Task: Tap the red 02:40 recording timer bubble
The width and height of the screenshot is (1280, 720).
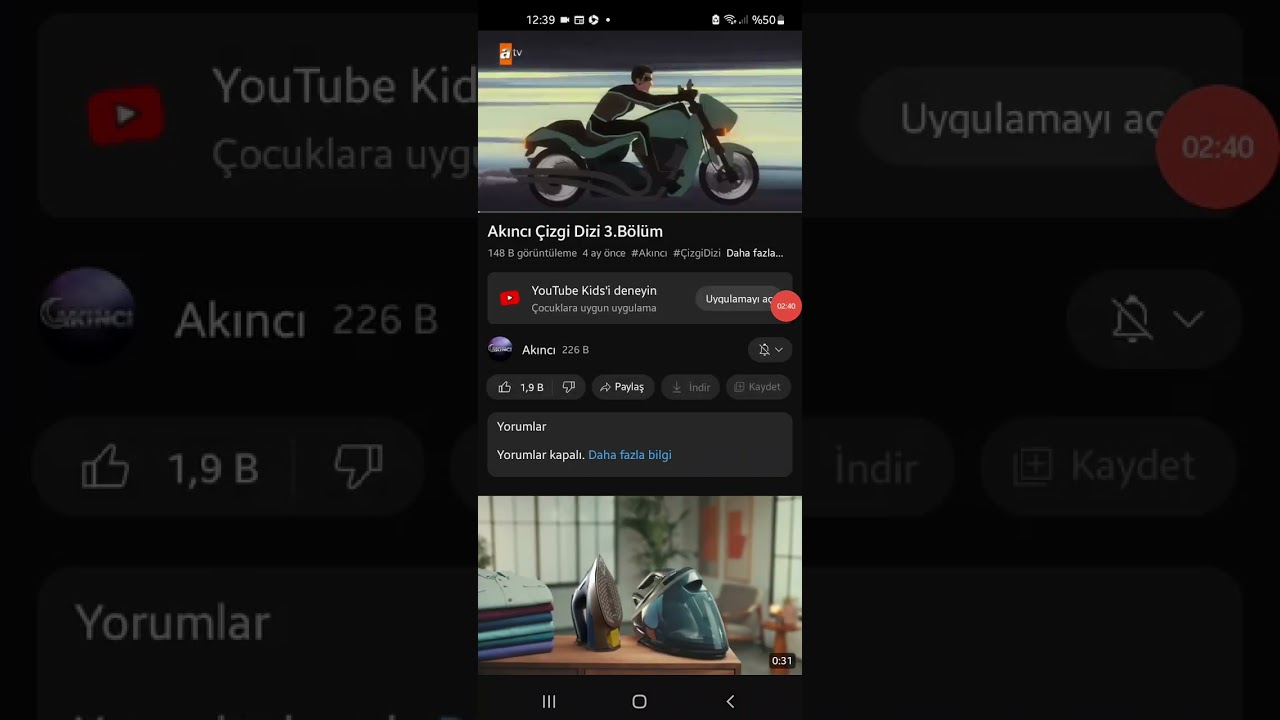Action: pyautogui.click(x=786, y=306)
